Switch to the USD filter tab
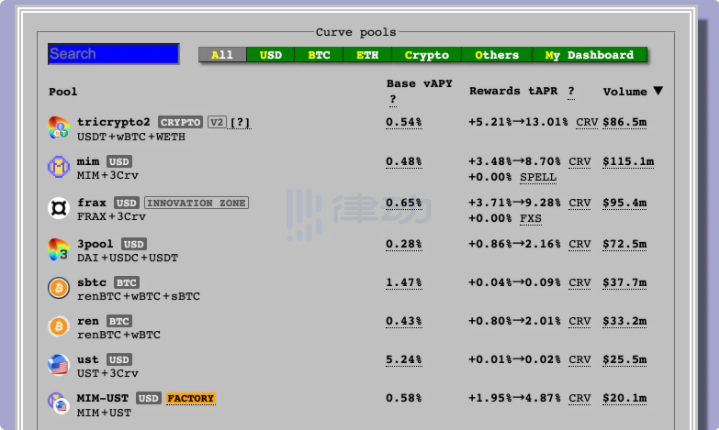 coord(271,55)
